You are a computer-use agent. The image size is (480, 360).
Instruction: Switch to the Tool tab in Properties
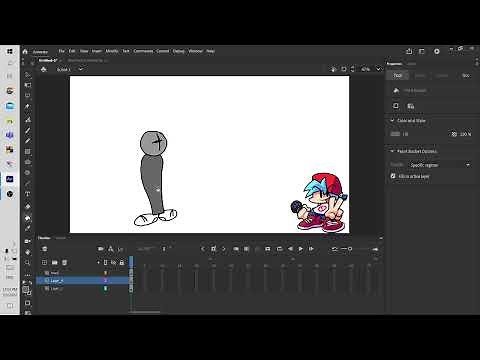397,76
